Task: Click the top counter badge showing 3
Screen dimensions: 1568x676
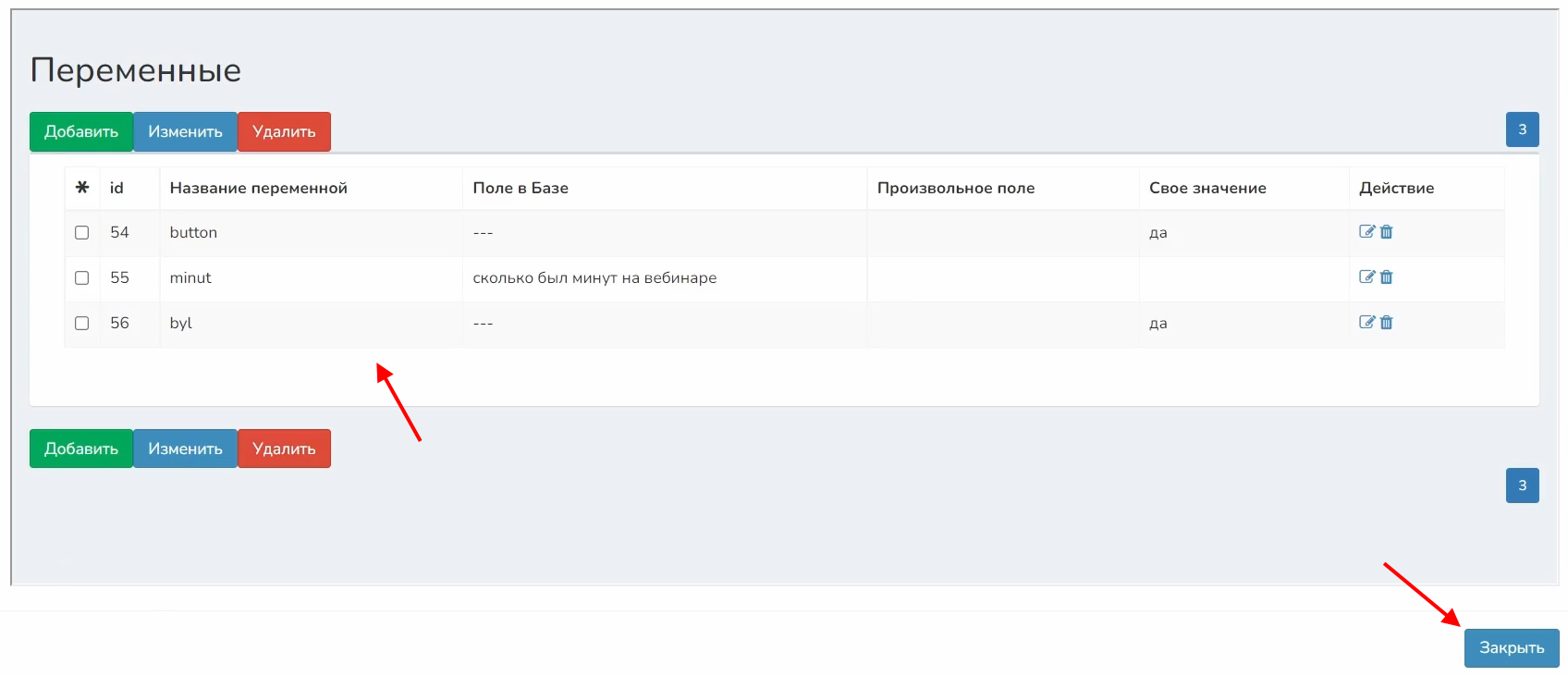Action: [1522, 129]
